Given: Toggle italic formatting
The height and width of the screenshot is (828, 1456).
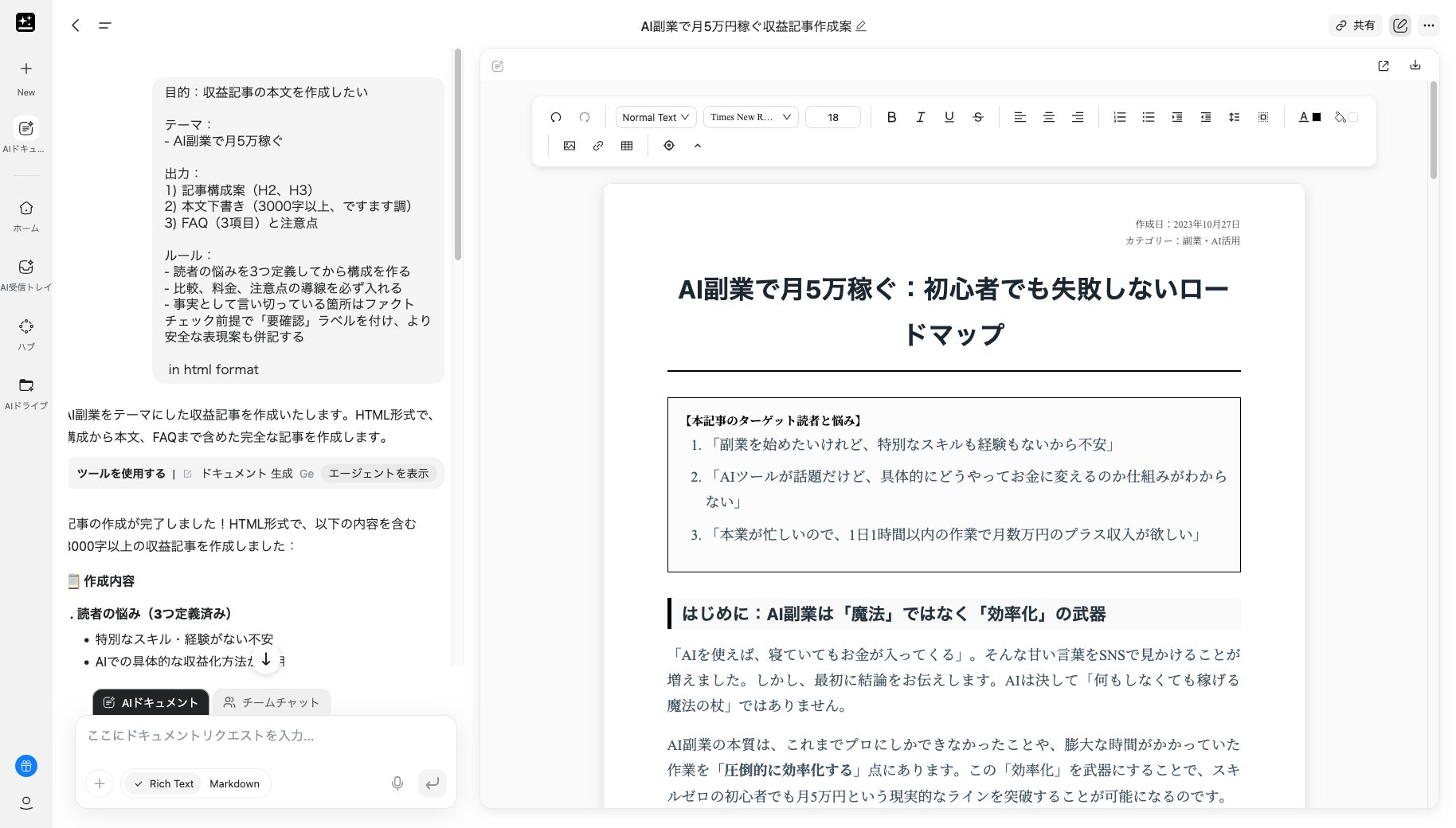Looking at the screenshot, I should point(920,117).
